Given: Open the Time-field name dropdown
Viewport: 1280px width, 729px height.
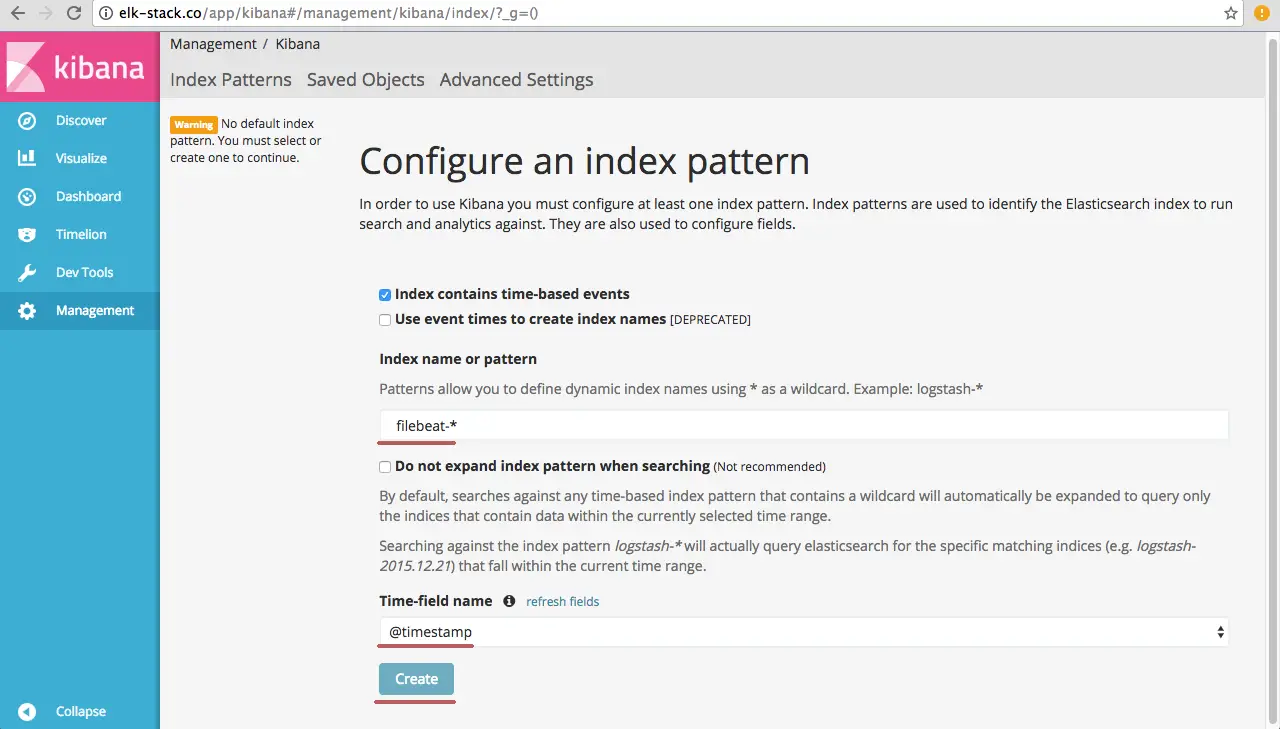Looking at the screenshot, I should pyautogui.click(x=804, y=632).
